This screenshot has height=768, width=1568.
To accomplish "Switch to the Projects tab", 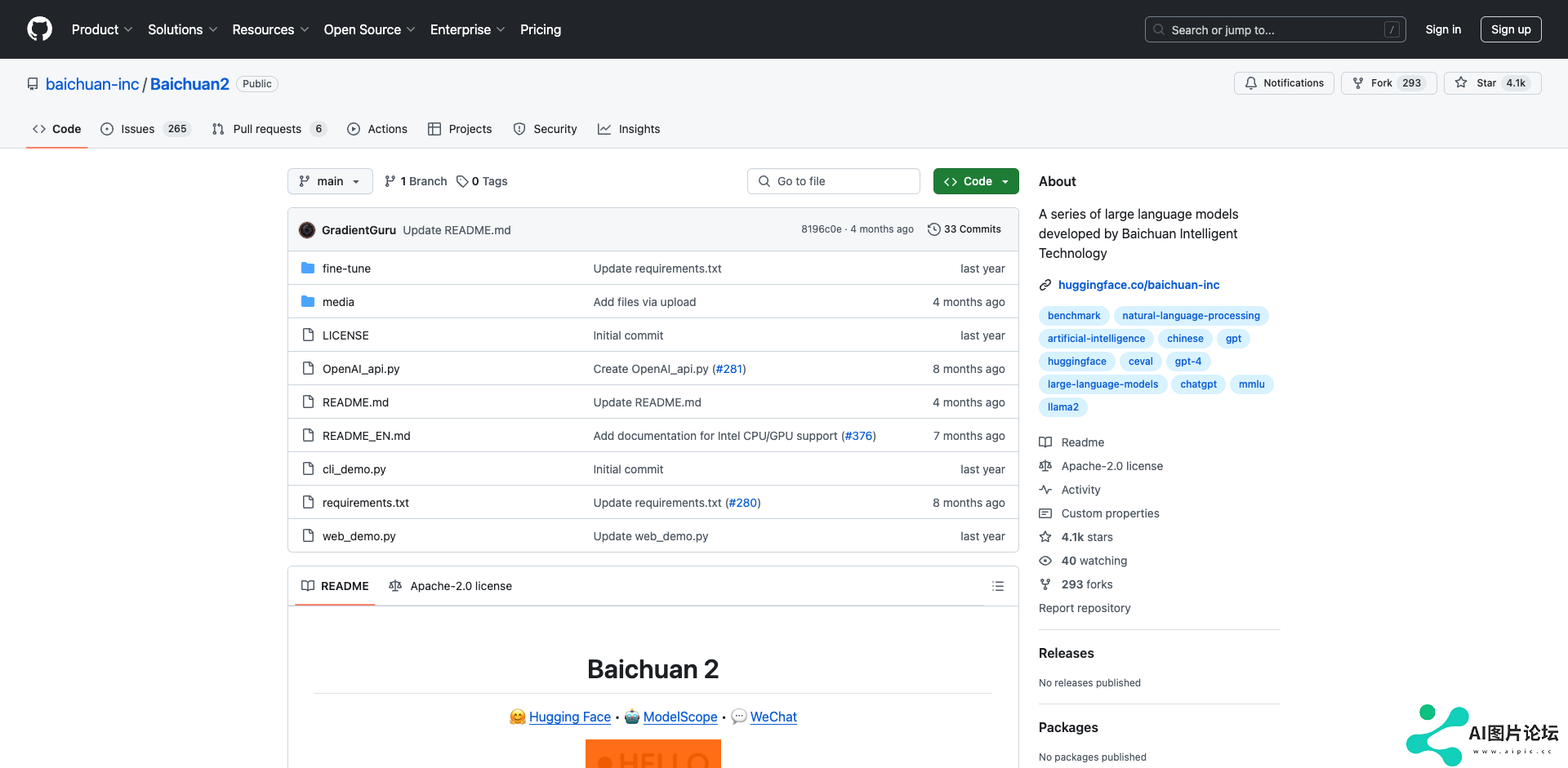I will point(460,129).
